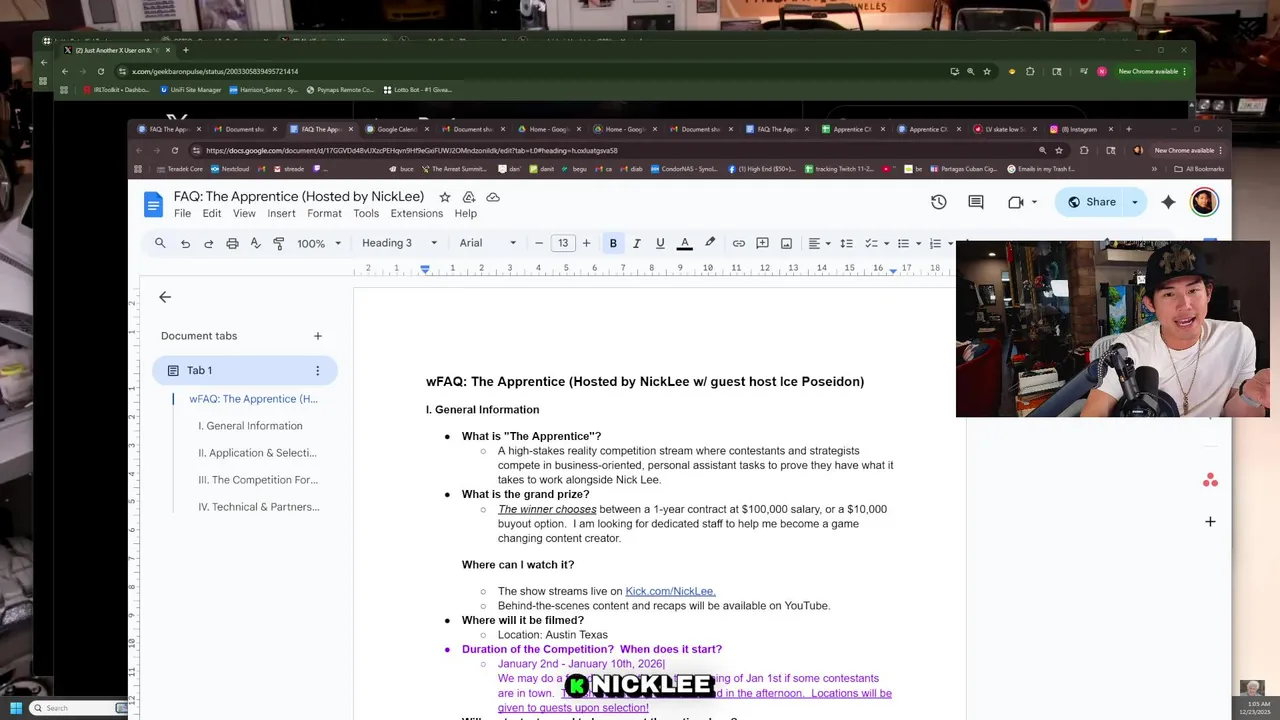Open the Arial font dropdown
Screen dimensions: 1280x720
[488, 243]
